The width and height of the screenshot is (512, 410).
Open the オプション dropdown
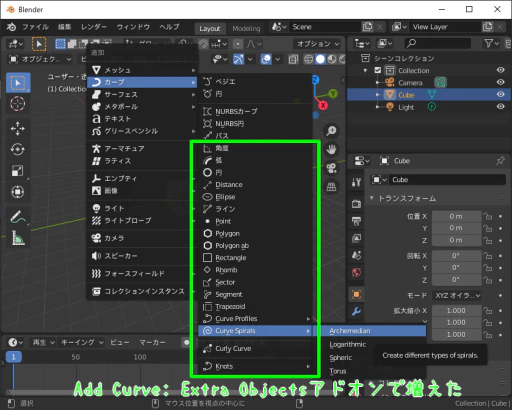tap(318, 44)
